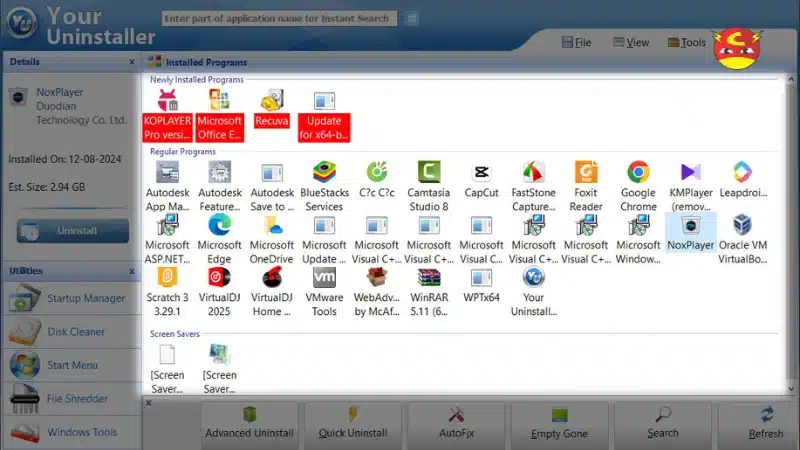Open Windows Tools utility

[72, 432]
